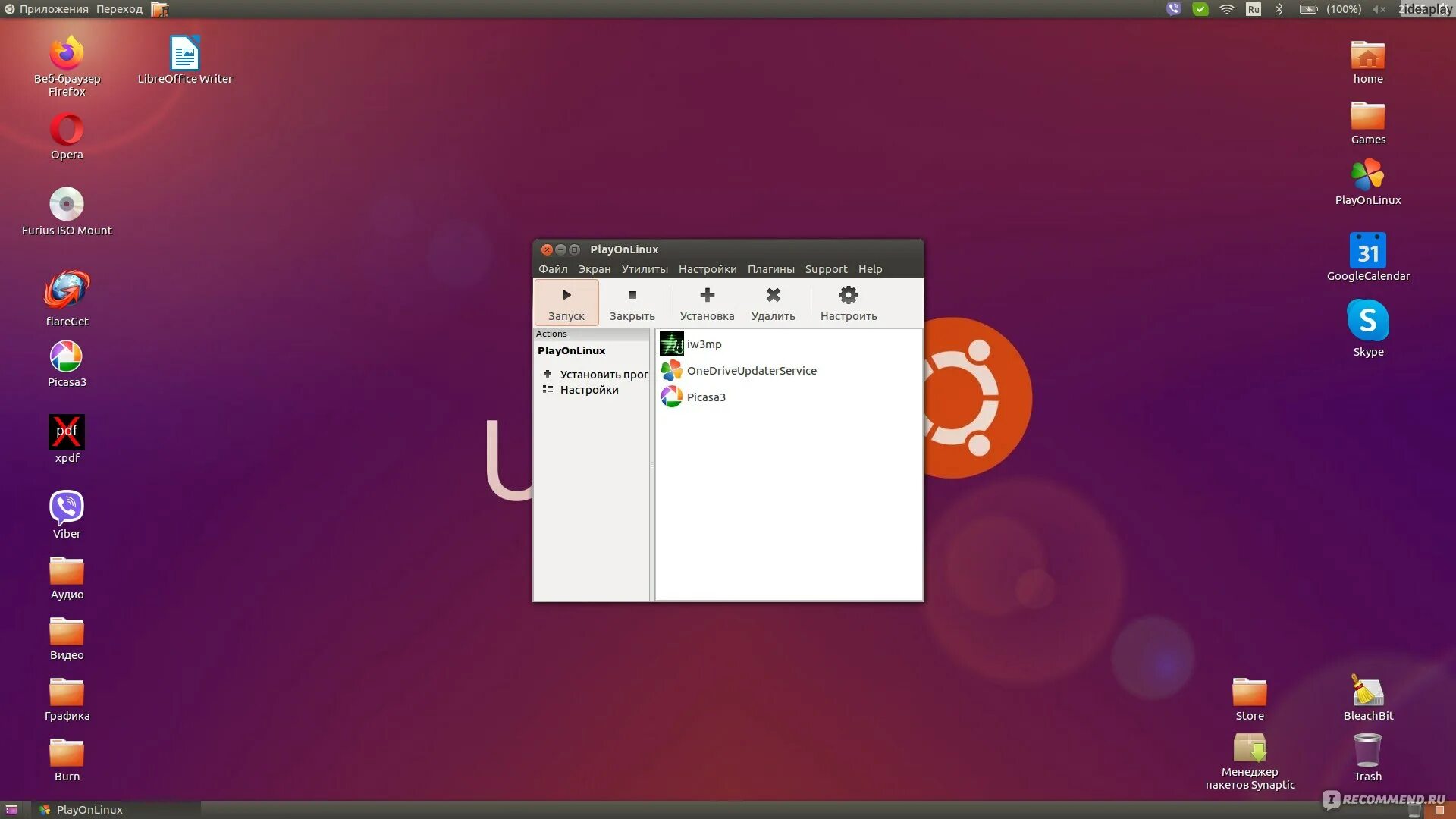This screenshot has width=1456, height=819.
Task: Click the battery (100%) indicator
Action: coord(1331,9)
